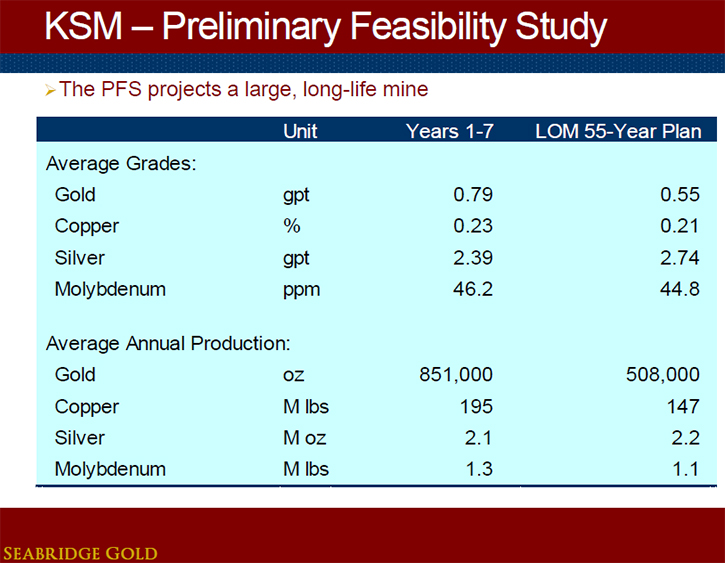Image resolution: width=725 pixels, height=563 pixels.
Task: Click the silver production value 2.1
Action: pyautogui.click(x=478, y=438)
